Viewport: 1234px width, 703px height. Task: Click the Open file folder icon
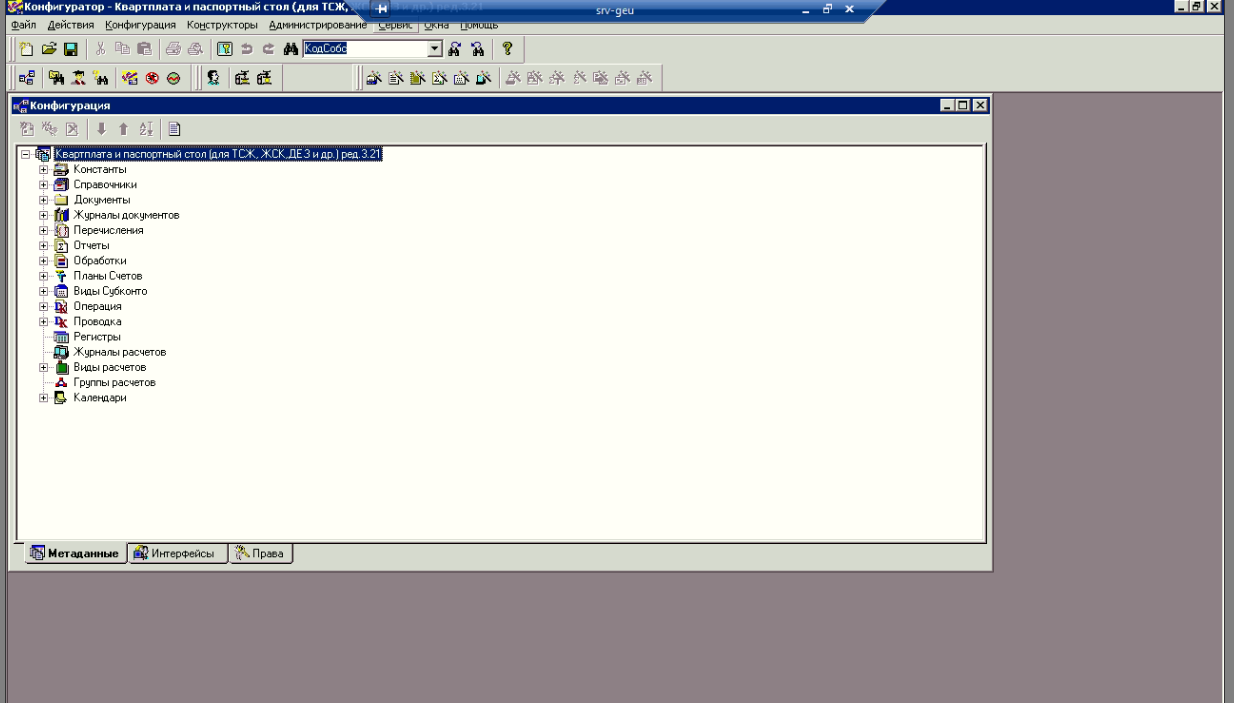[50, 48]
